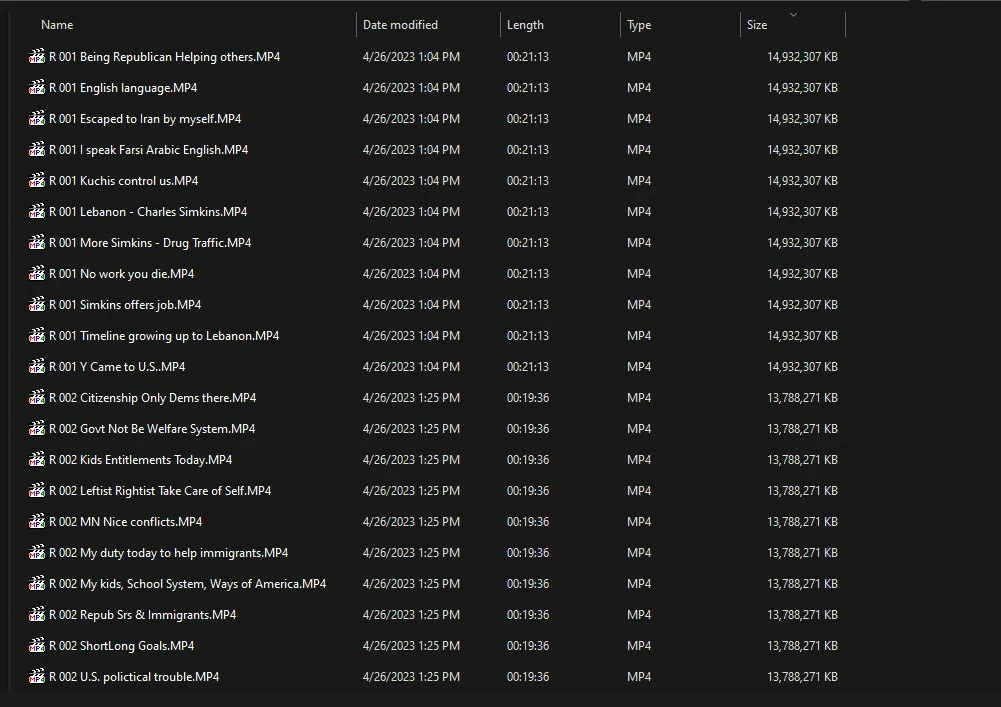1001x707 pixels.
Task: Select file R 001 Y Came to U.S..MP4
Action: coord(117,367)
